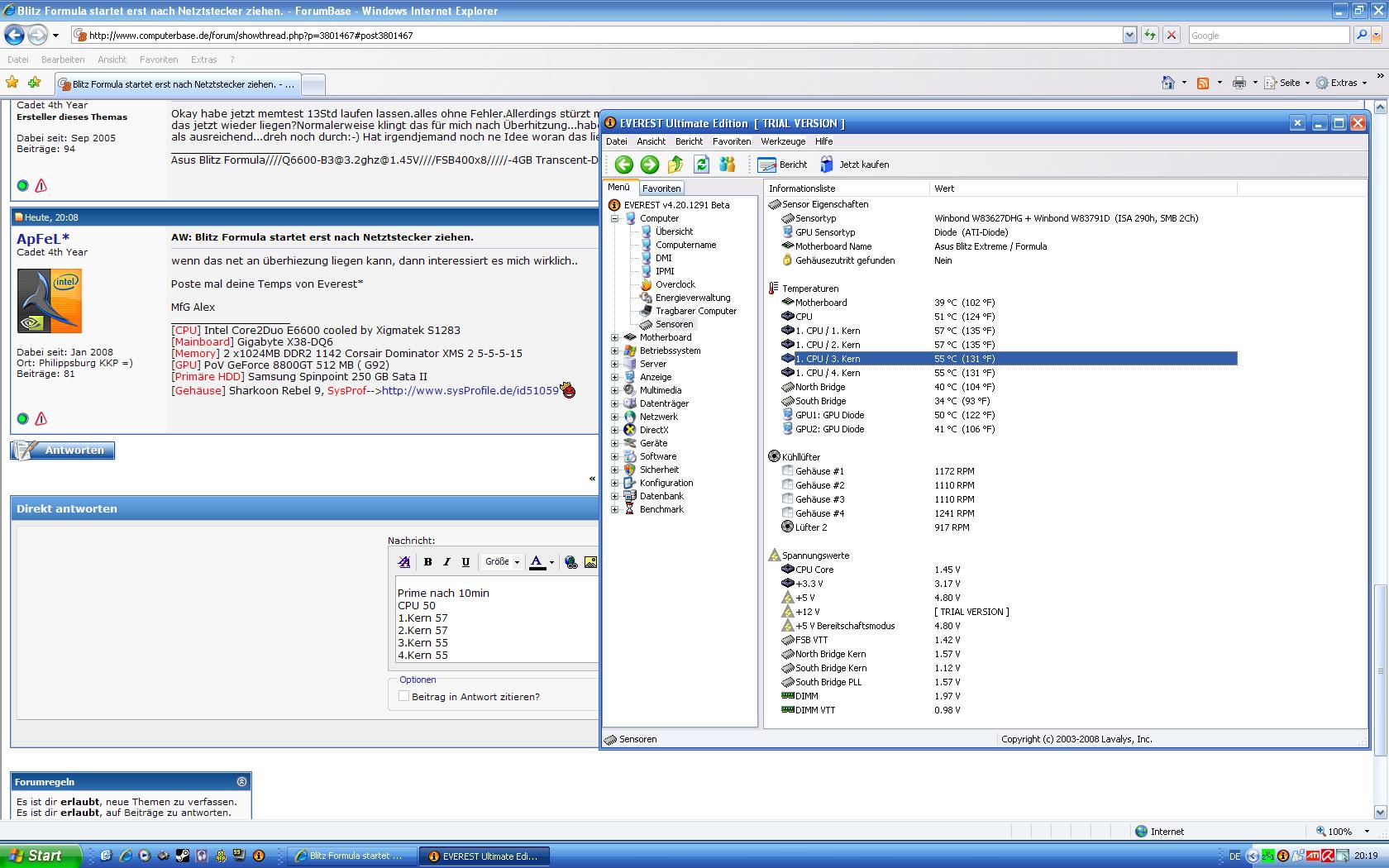The image size is (1389, 868).
Task: Open the Seite dropdown menu
Action: [1288, 83]
